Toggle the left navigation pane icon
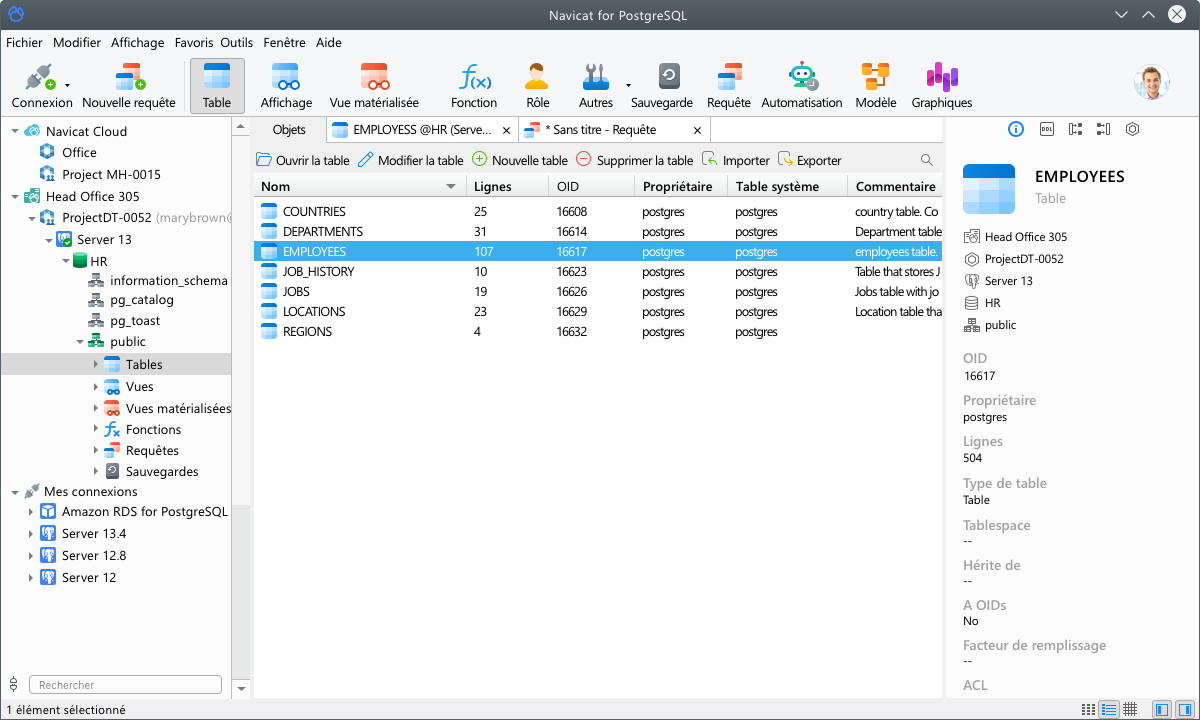Screen dimensions: 1200x720 point(1161,709)
